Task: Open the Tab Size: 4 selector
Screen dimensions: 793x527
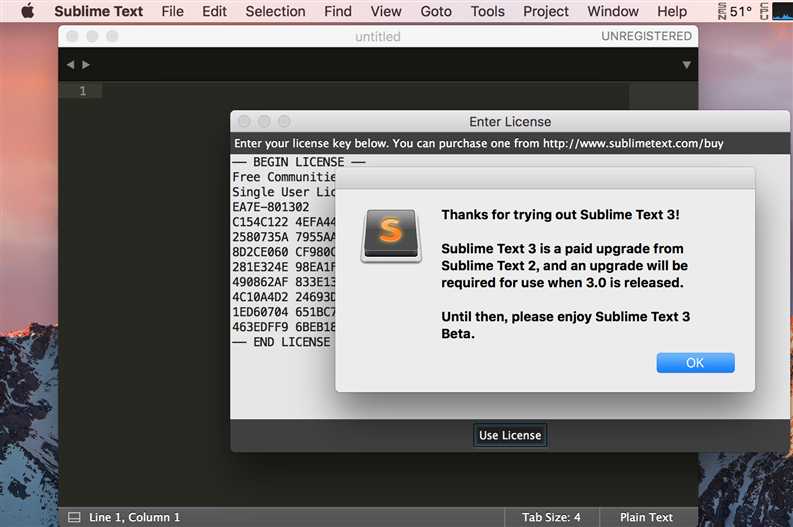Action: click(551, 517)
